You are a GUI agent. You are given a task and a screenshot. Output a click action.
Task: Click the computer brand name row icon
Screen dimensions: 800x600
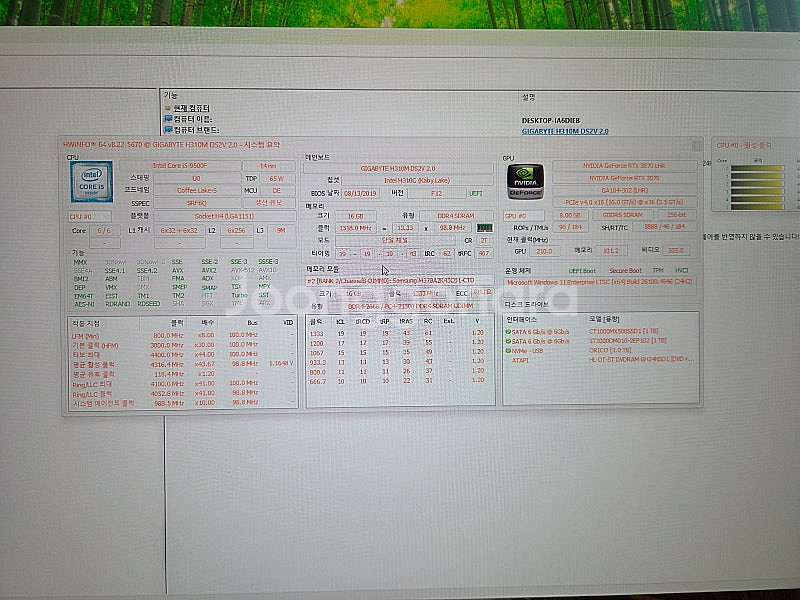166,129
